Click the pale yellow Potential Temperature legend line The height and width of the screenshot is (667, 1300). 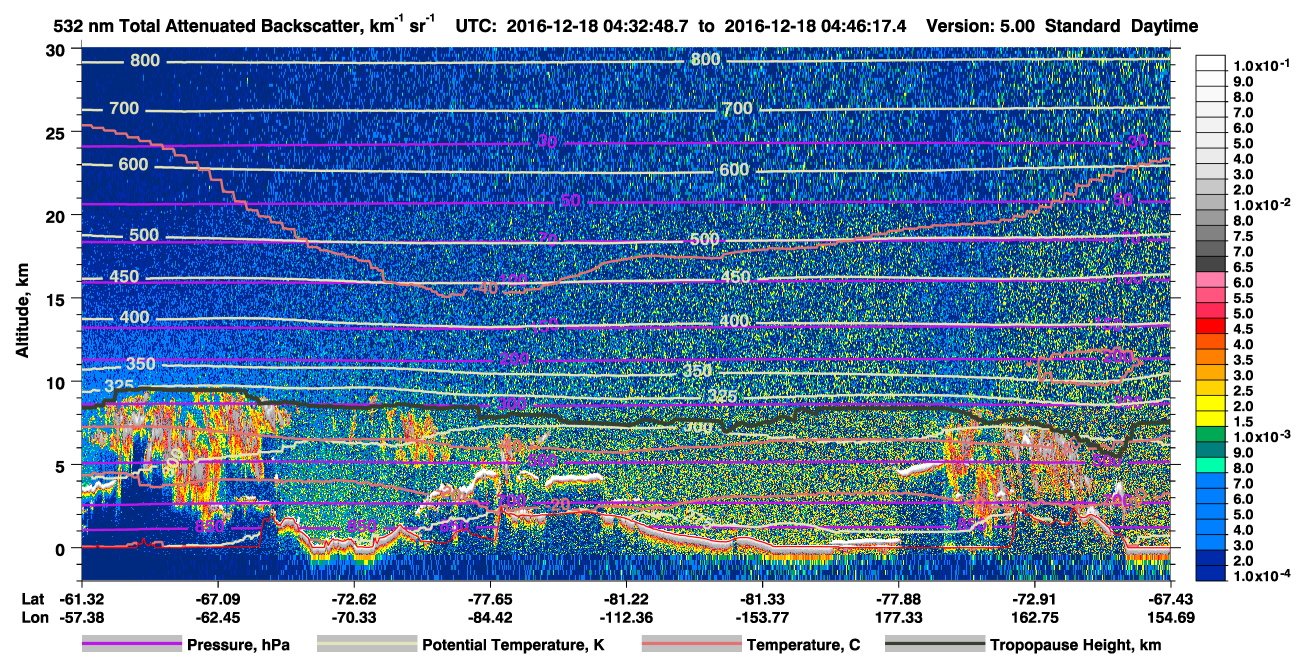[x=366, y=645]
